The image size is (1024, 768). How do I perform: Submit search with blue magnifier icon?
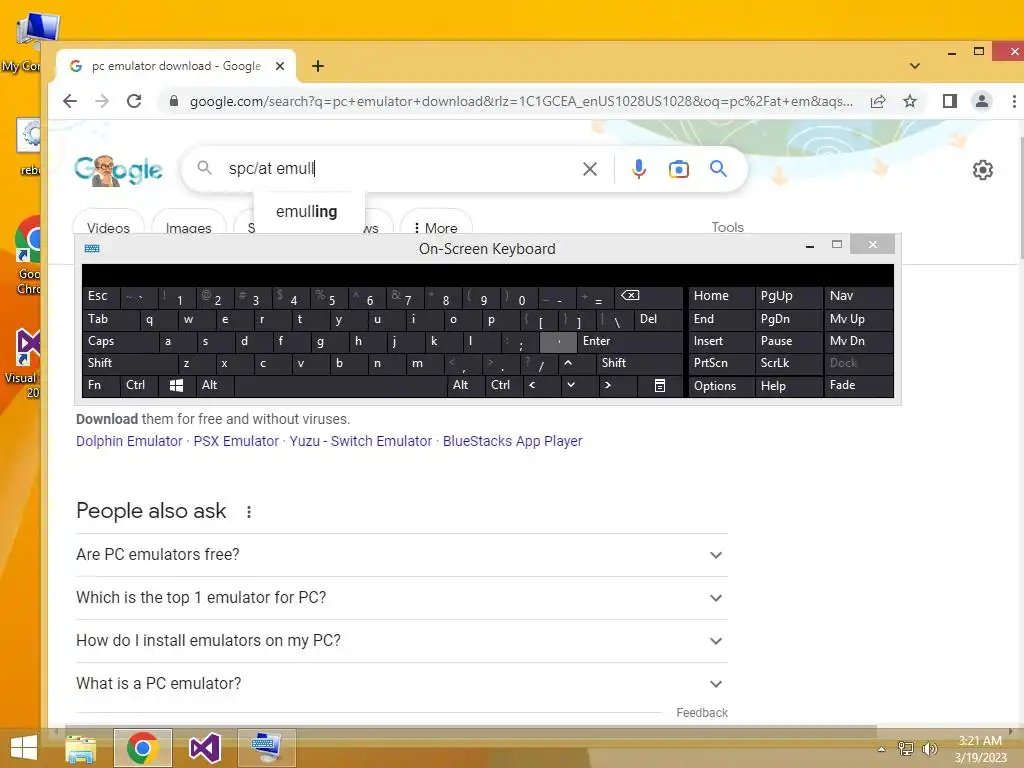pos(718,169)
